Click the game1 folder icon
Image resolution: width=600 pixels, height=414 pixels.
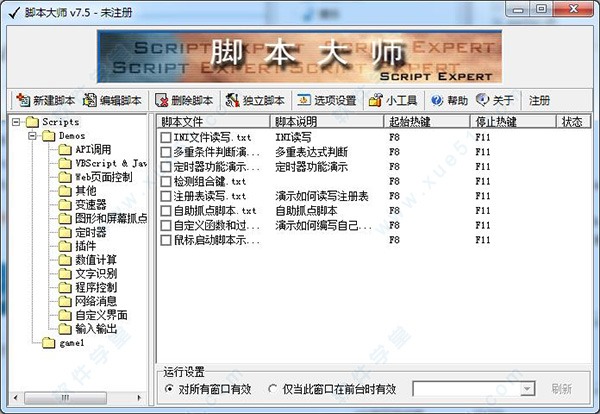pyautogui.click(x=49, y=343)
